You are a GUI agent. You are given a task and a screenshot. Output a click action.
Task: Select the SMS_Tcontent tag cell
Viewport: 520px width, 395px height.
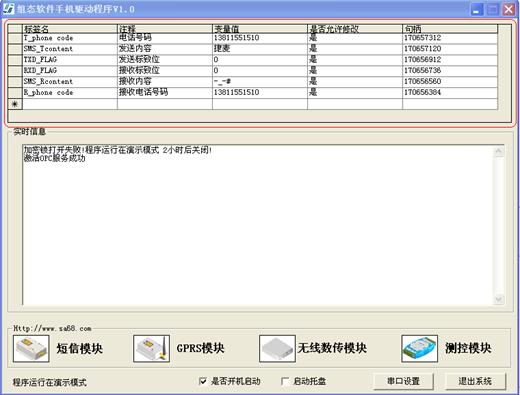70,49
